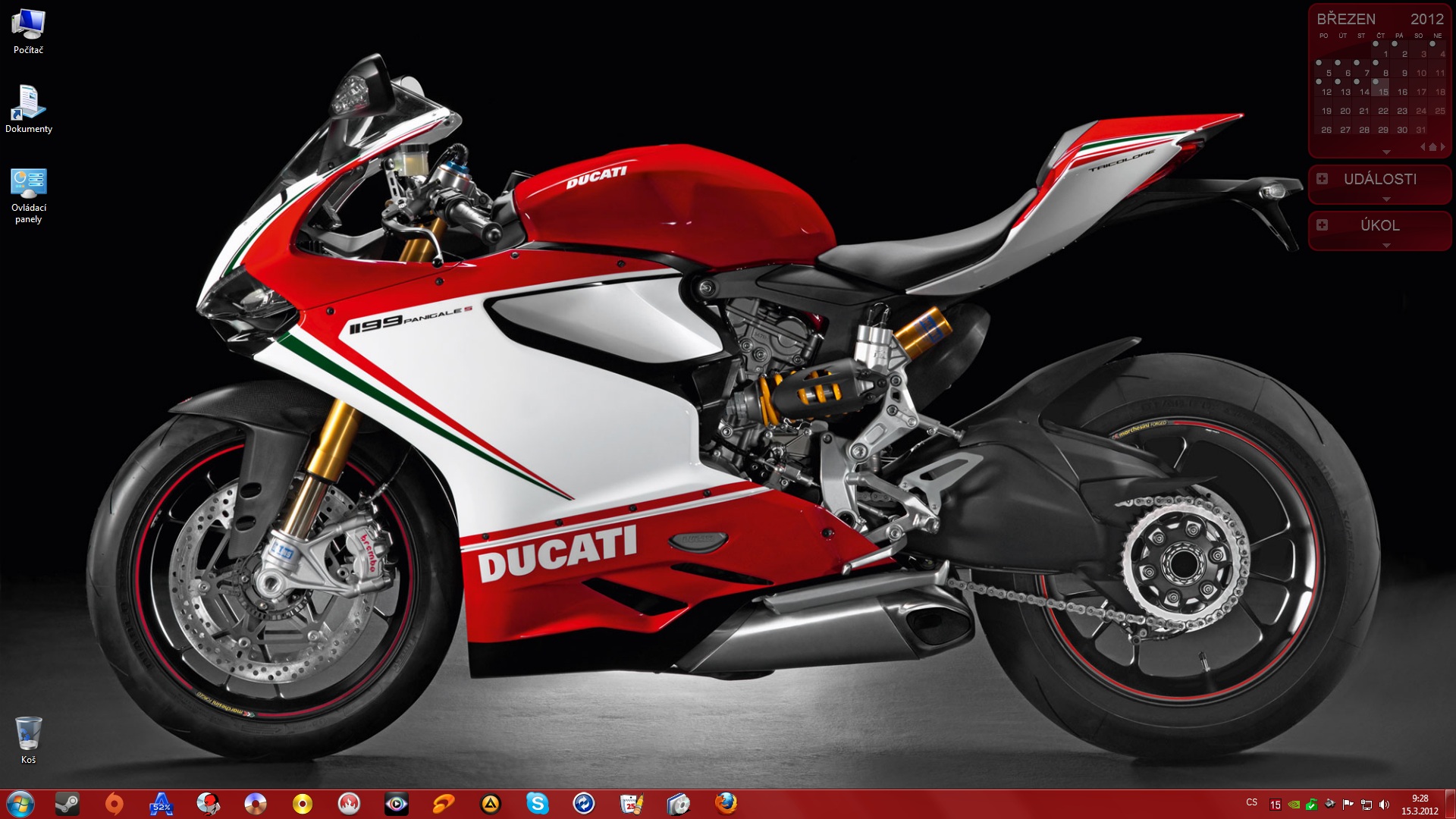1456x819 pixels.
Task: Open the Windows Start menu
Action: click(x=20, y=803)
